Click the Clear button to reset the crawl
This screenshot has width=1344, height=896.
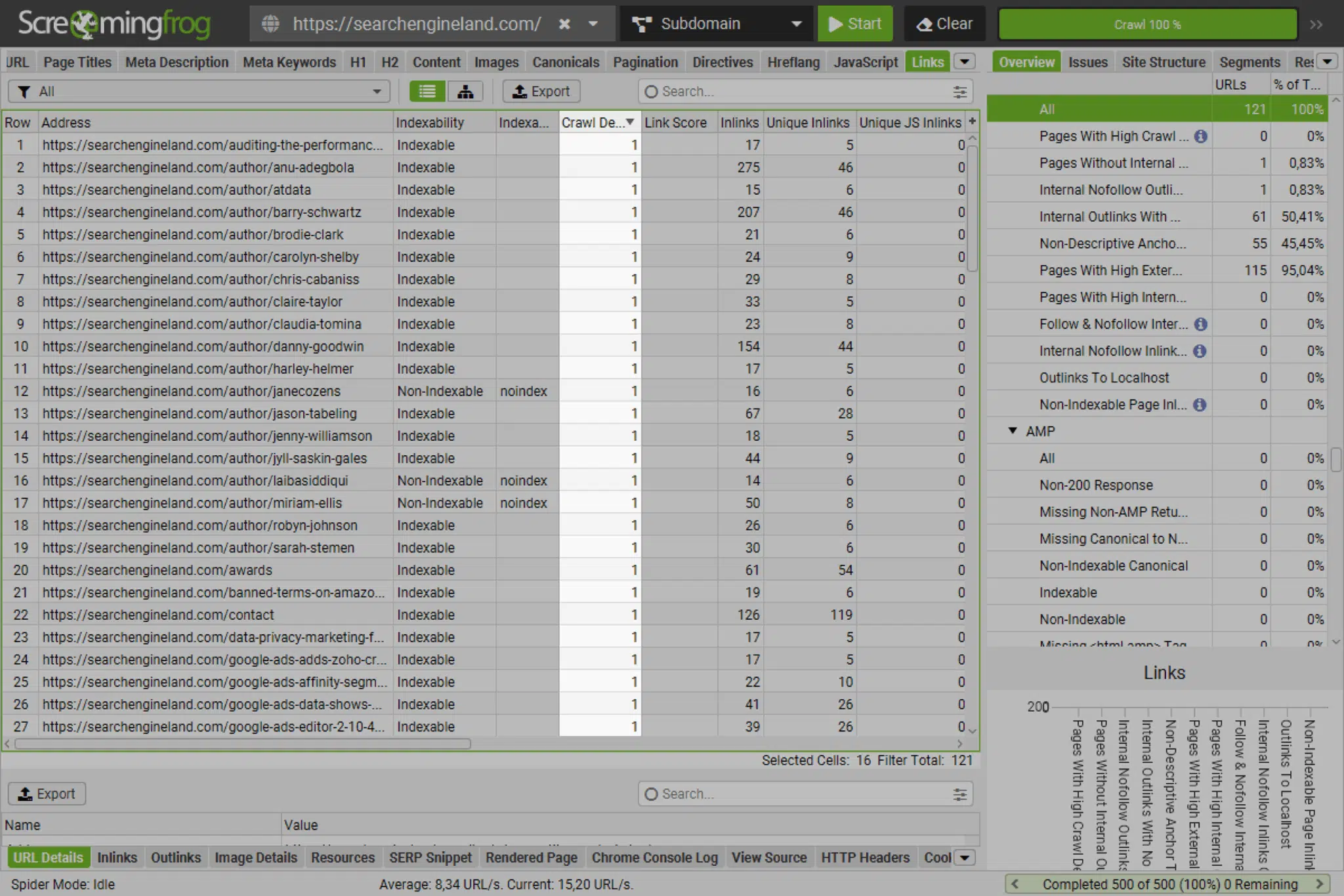coord(944,24)
